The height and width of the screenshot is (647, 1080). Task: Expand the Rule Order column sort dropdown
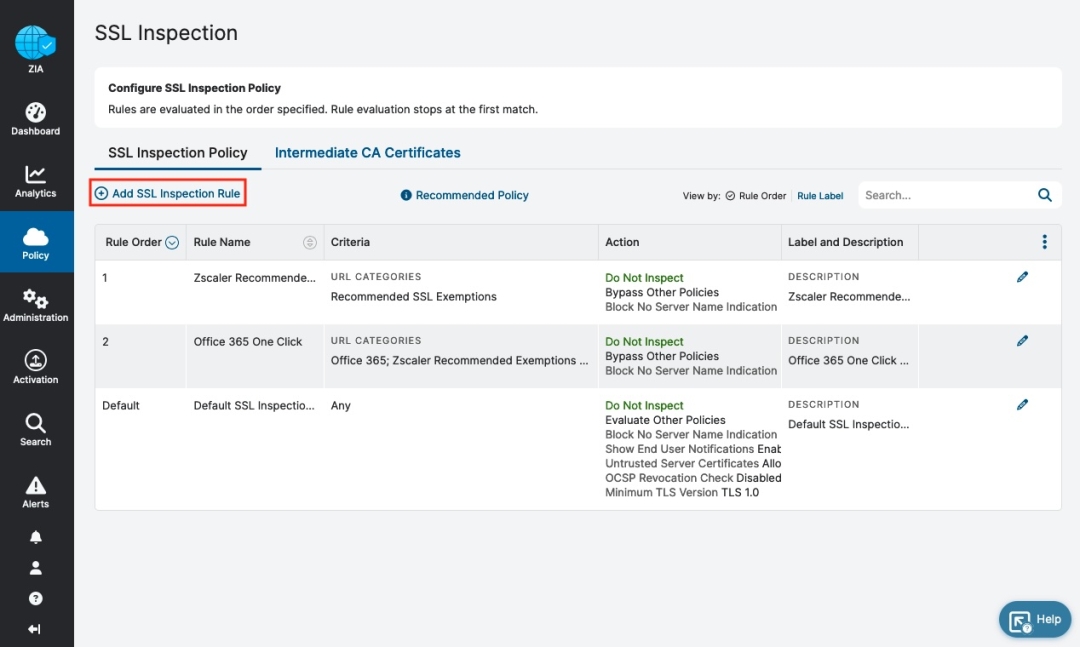(172, 242)
